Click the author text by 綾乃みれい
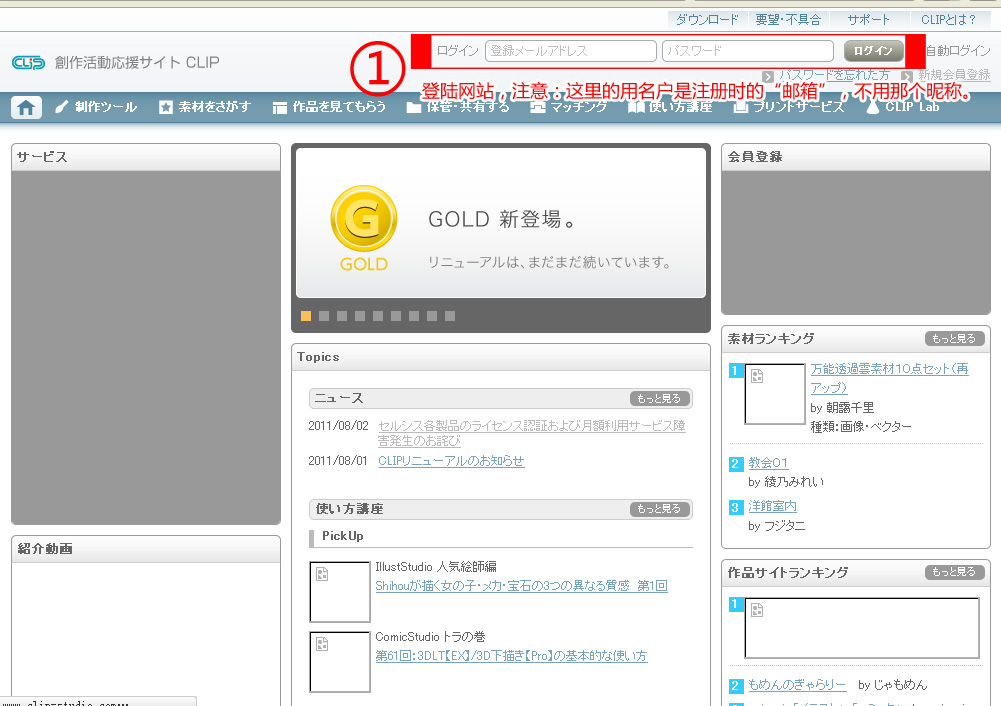Screen dimensions: 1001x706 pyautogui.click(x=786, y=482)
